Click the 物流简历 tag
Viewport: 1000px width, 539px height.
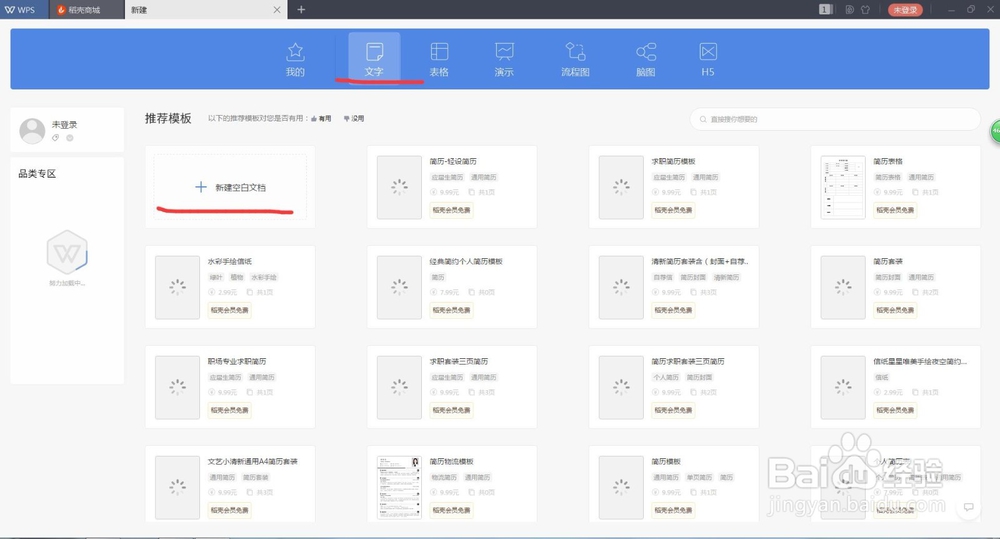(444, 478)
